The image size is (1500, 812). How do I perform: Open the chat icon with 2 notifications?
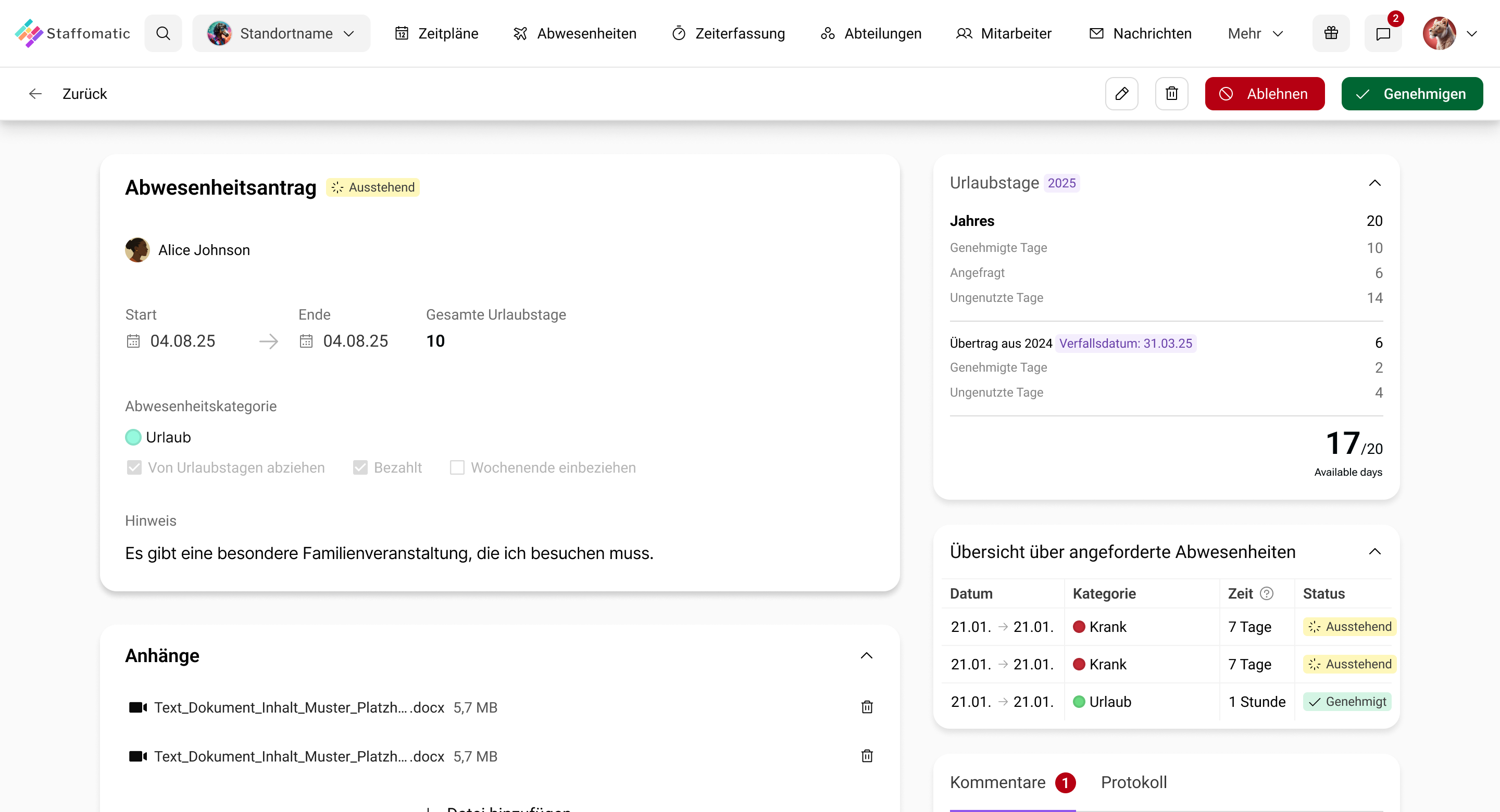pyautogui.click(x=1383, y=33)
